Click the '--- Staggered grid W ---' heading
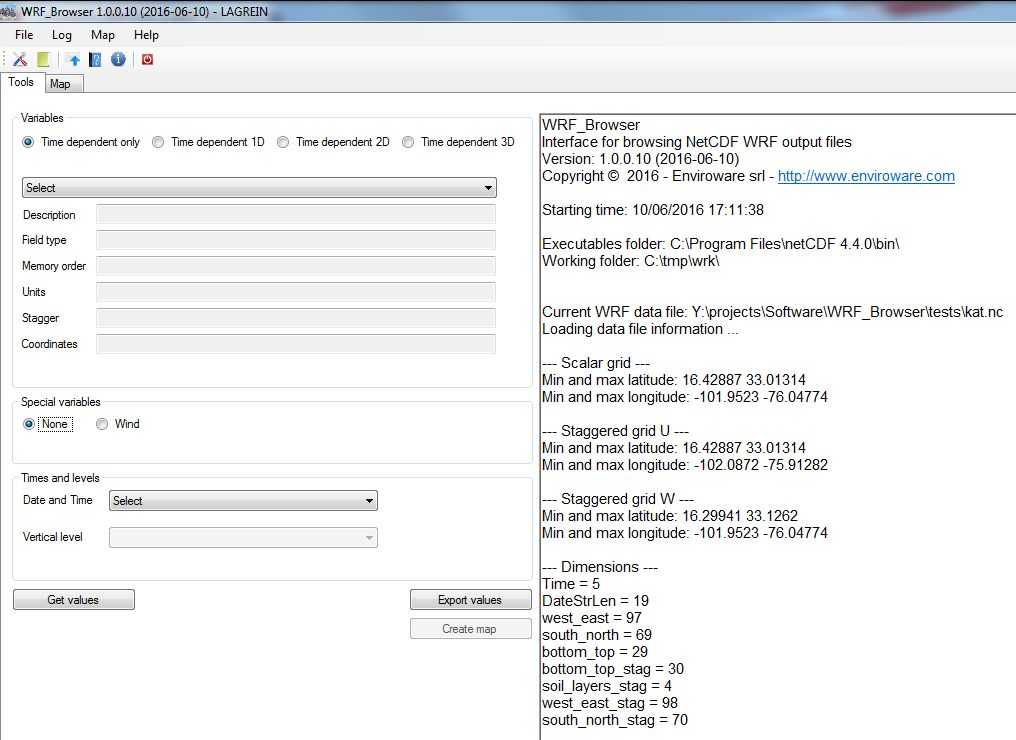Screen dimensions: 1016x740 [x=618, y=499]
